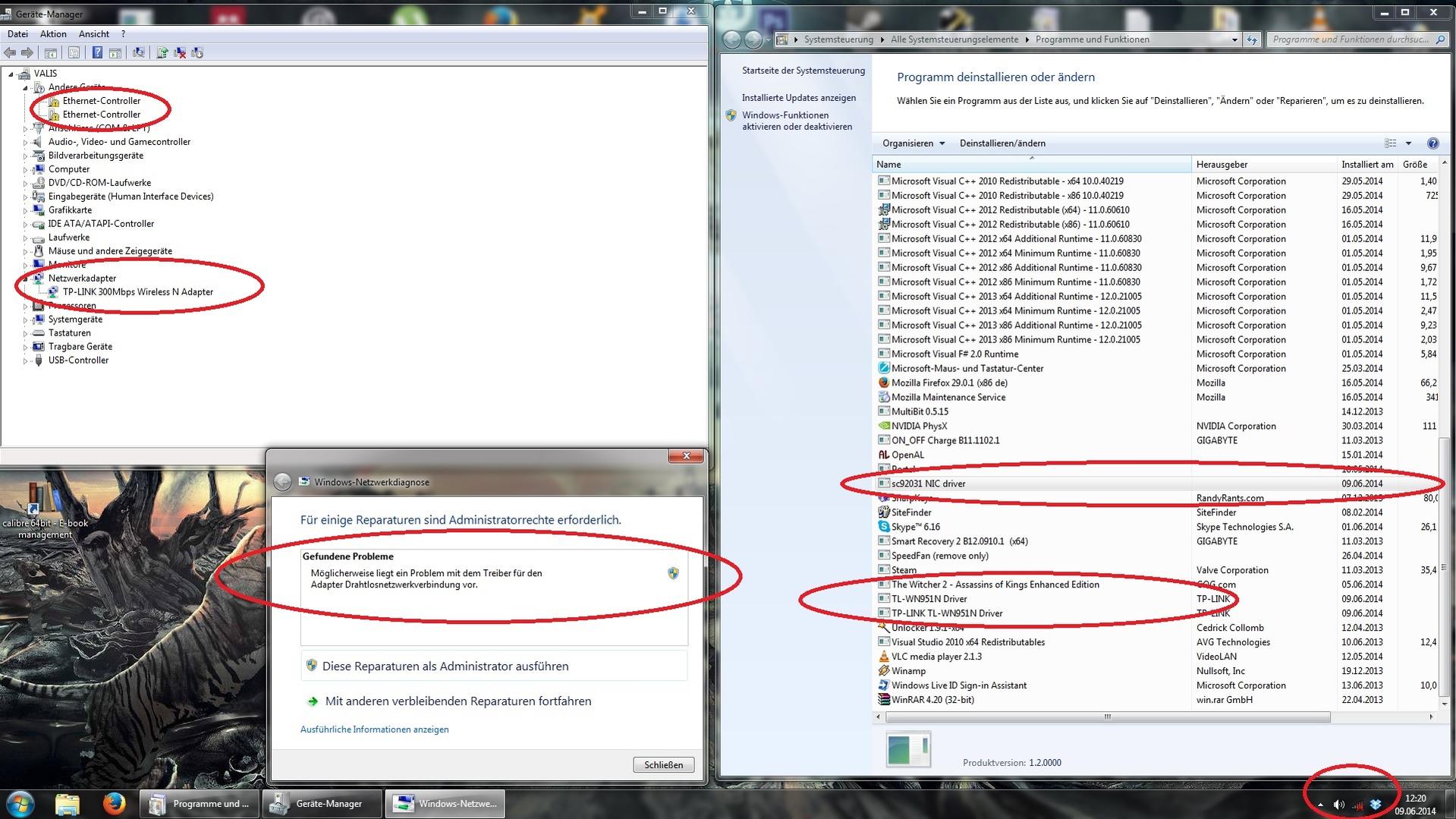Open the ? help menu in Geräte-Manager
Screen dimensions: 1456x819
click(123, 34)
